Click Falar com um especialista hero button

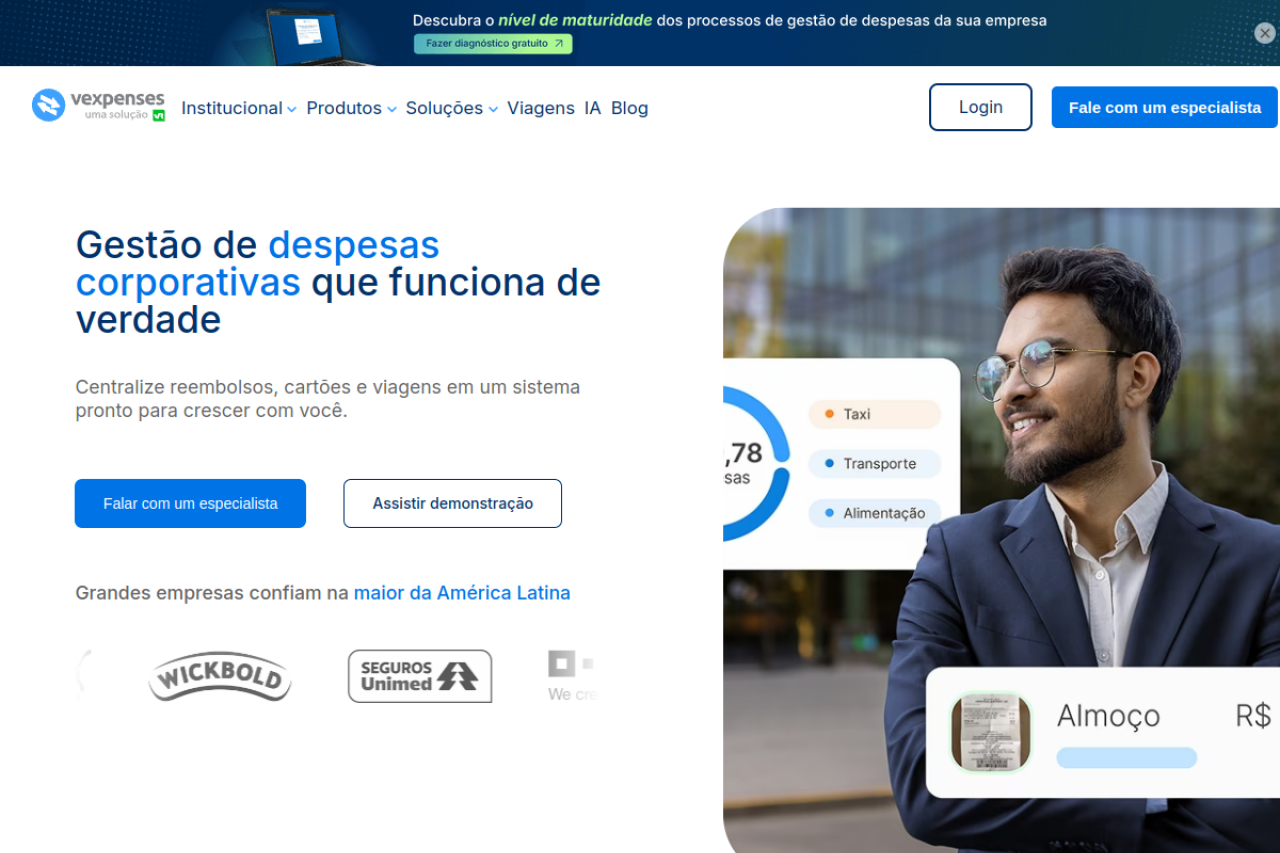click(x=190, y=503)
